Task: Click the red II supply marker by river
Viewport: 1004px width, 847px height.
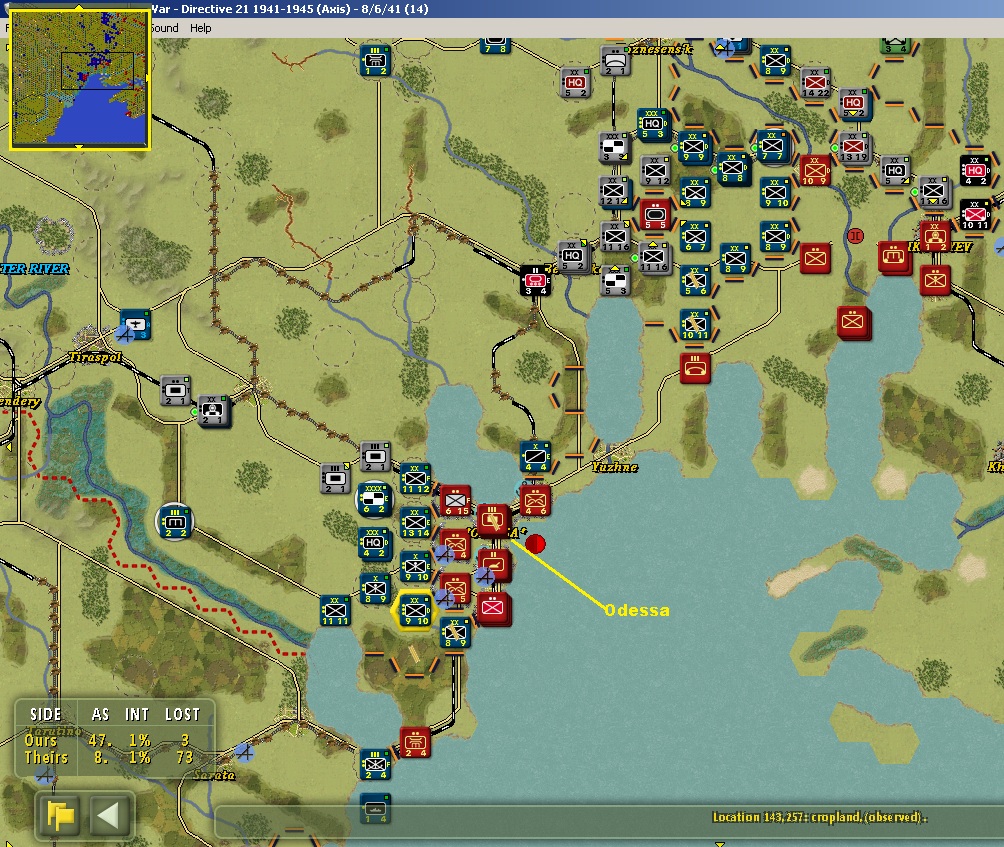Action: (x=855, y=236)
